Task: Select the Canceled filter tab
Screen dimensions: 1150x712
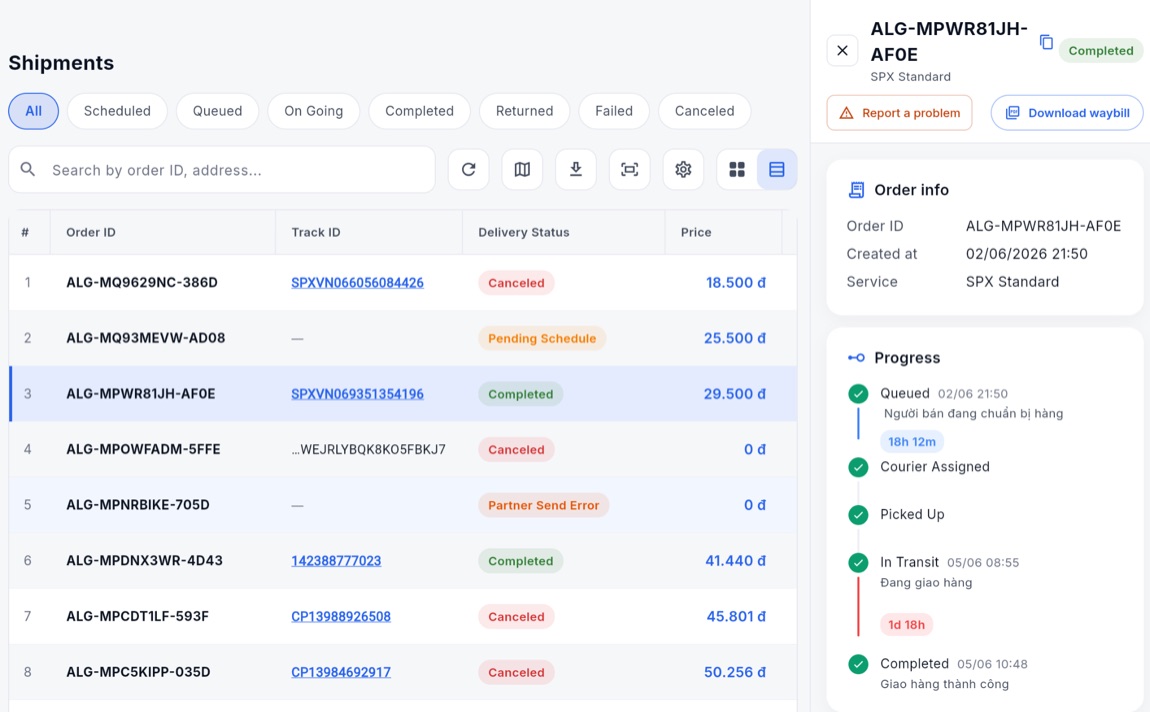Action: point(705,111)
